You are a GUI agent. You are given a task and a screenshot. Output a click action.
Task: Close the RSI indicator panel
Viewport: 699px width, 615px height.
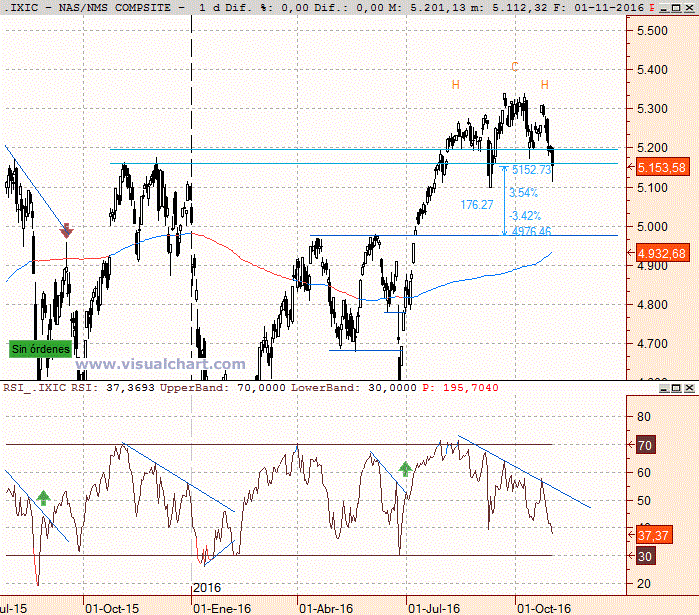point(689,388)
